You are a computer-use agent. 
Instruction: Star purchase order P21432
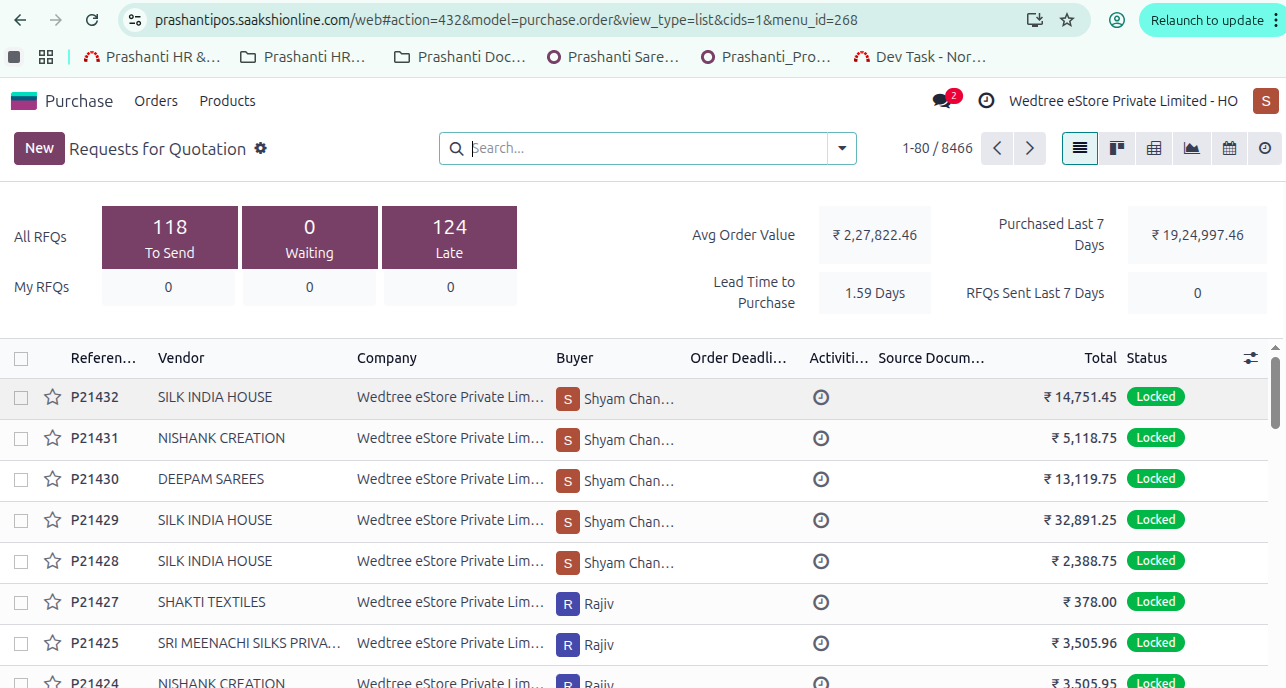(x=53, y=397)
